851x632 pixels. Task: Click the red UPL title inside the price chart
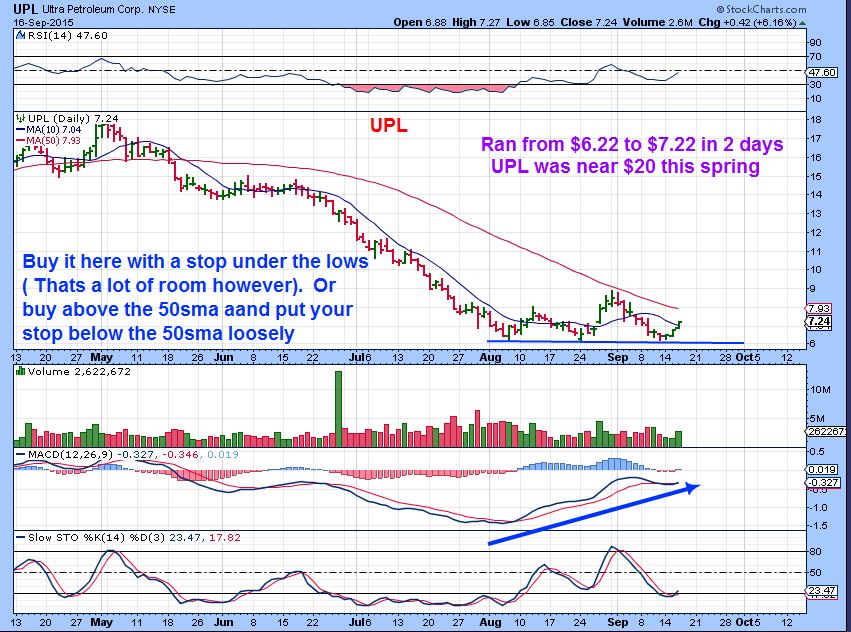tap(389, 125)
